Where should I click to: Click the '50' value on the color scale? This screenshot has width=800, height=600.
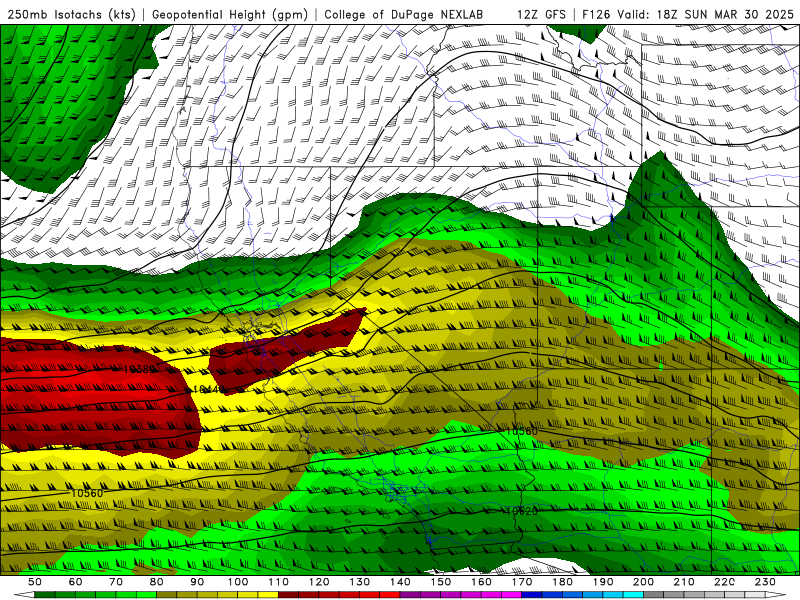[x=34, y=582]
